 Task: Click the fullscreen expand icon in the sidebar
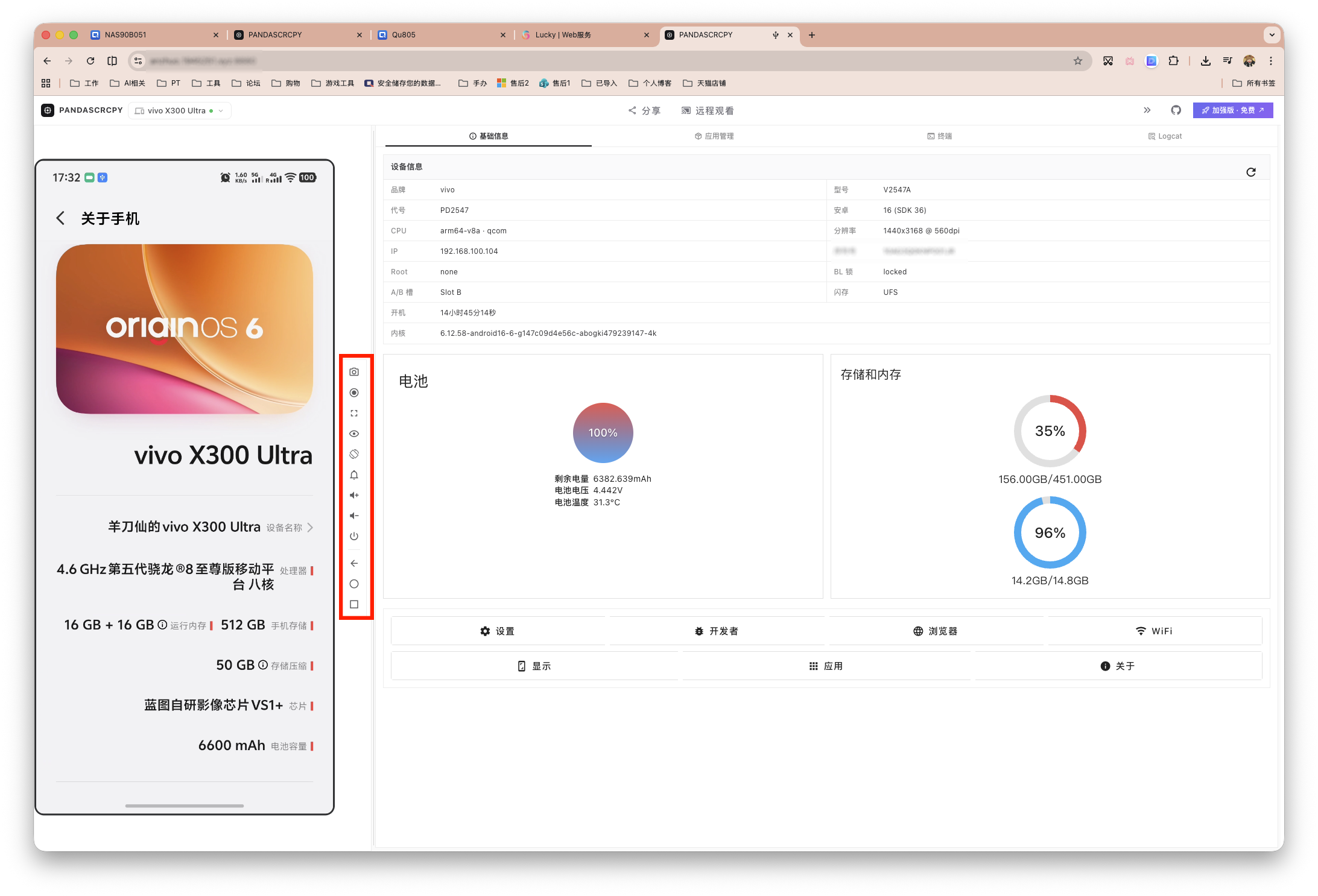(x=354, y=413)
